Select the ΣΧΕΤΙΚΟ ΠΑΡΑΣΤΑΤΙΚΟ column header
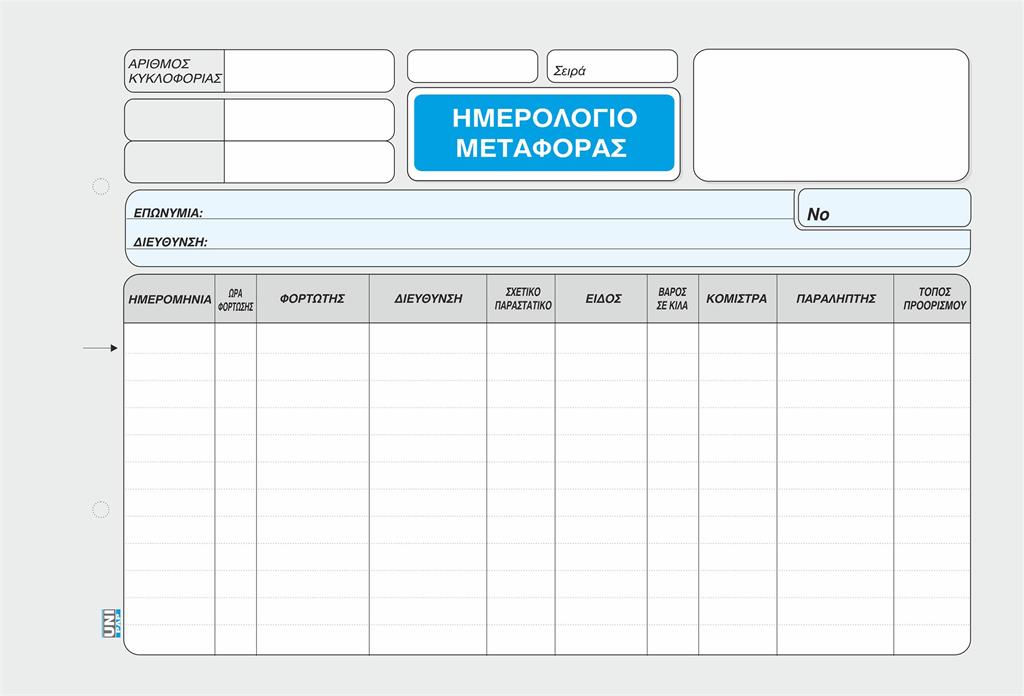 (x=521, y=299)
